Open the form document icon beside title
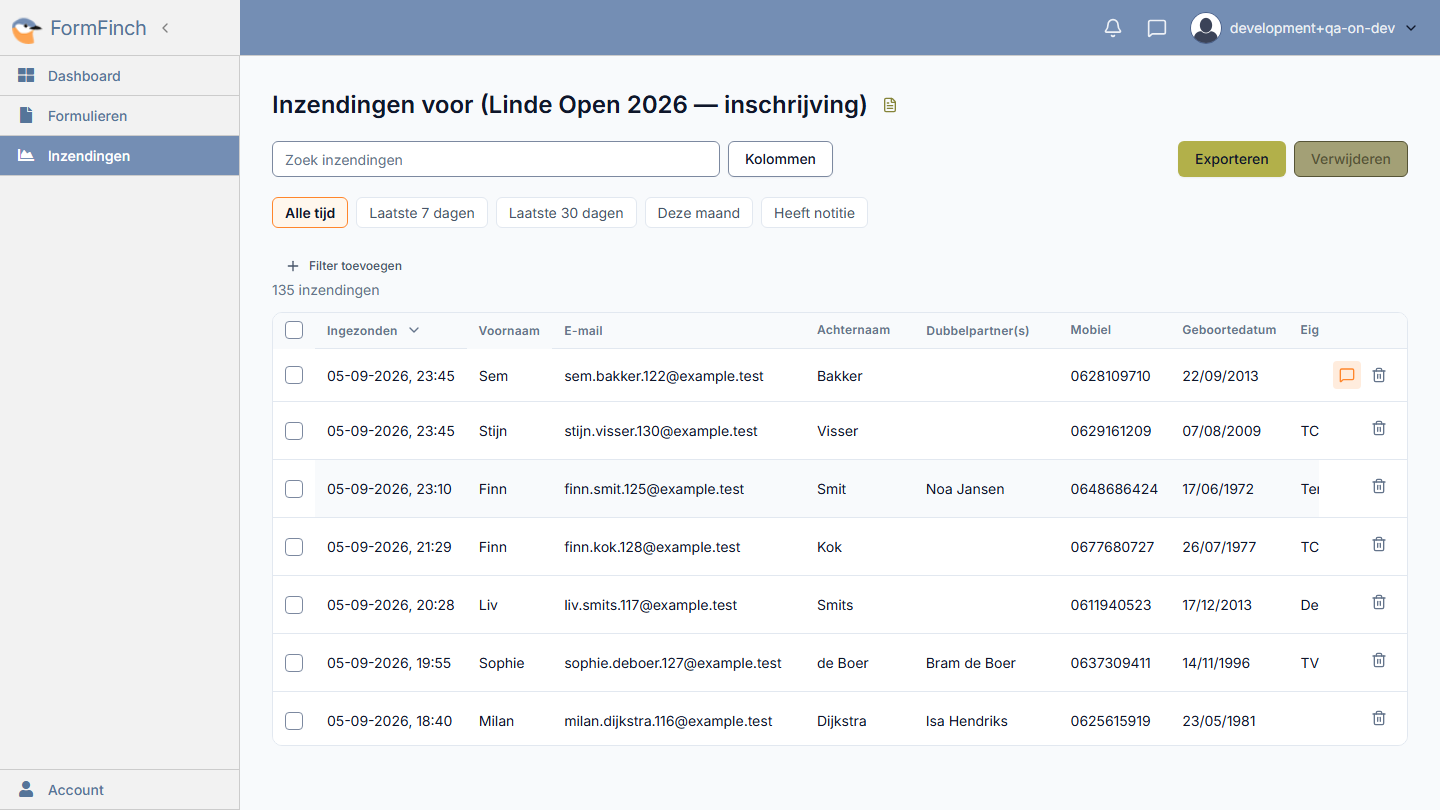Image resolution: width=1440 pixels, height=810 pixels. (890, 105)
